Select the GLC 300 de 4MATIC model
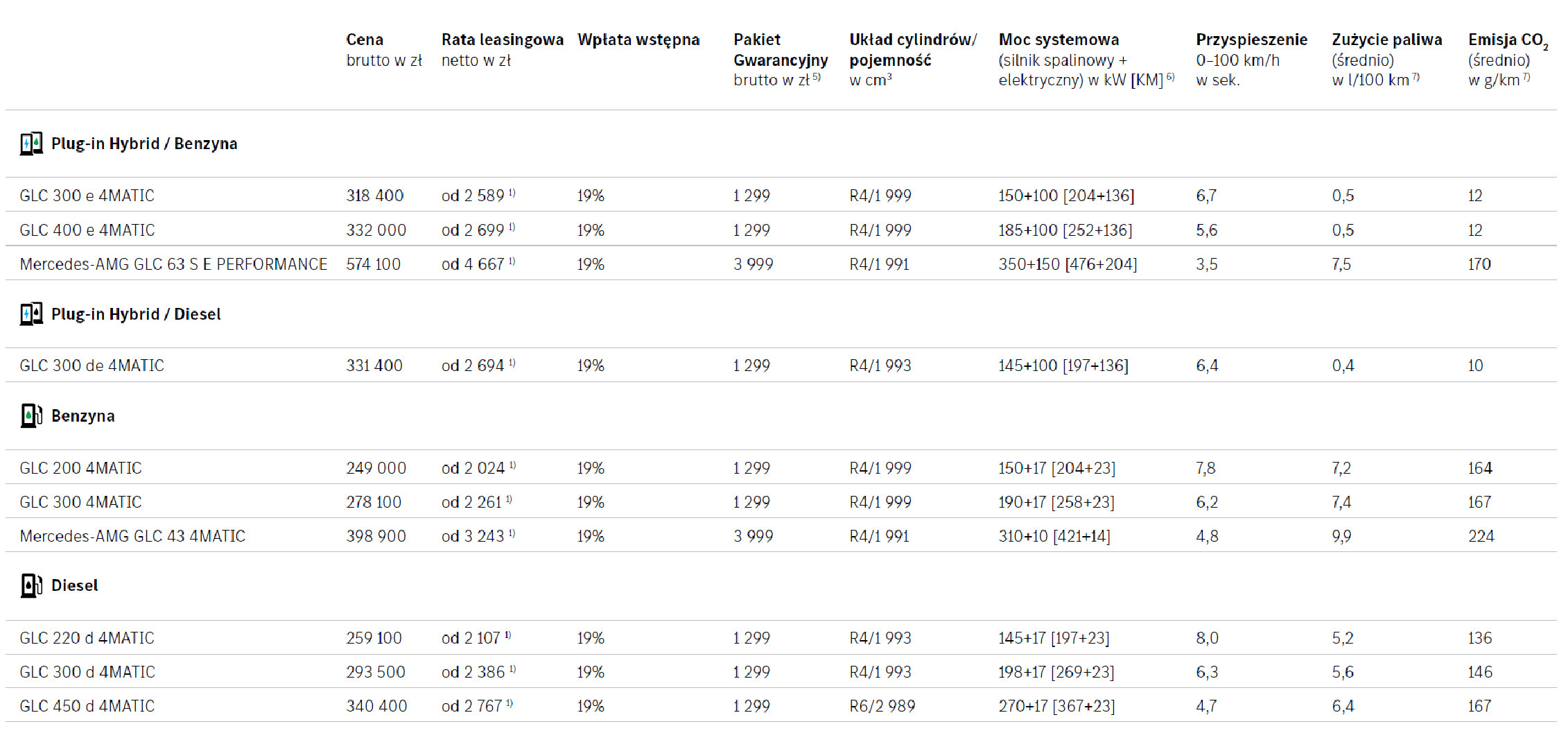This screenshot has height=749, width=1568. [92, 365]
